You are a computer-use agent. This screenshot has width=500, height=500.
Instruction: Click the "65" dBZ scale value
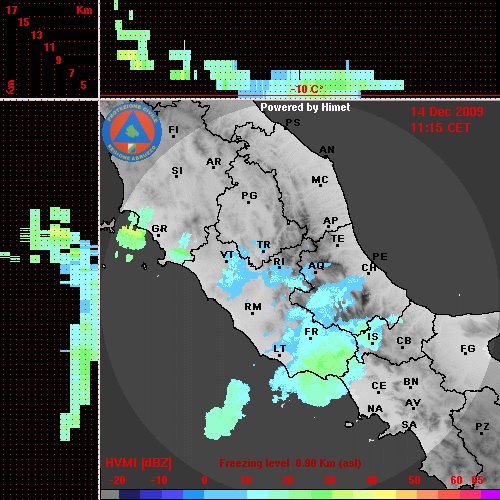(x=477, y=480)
